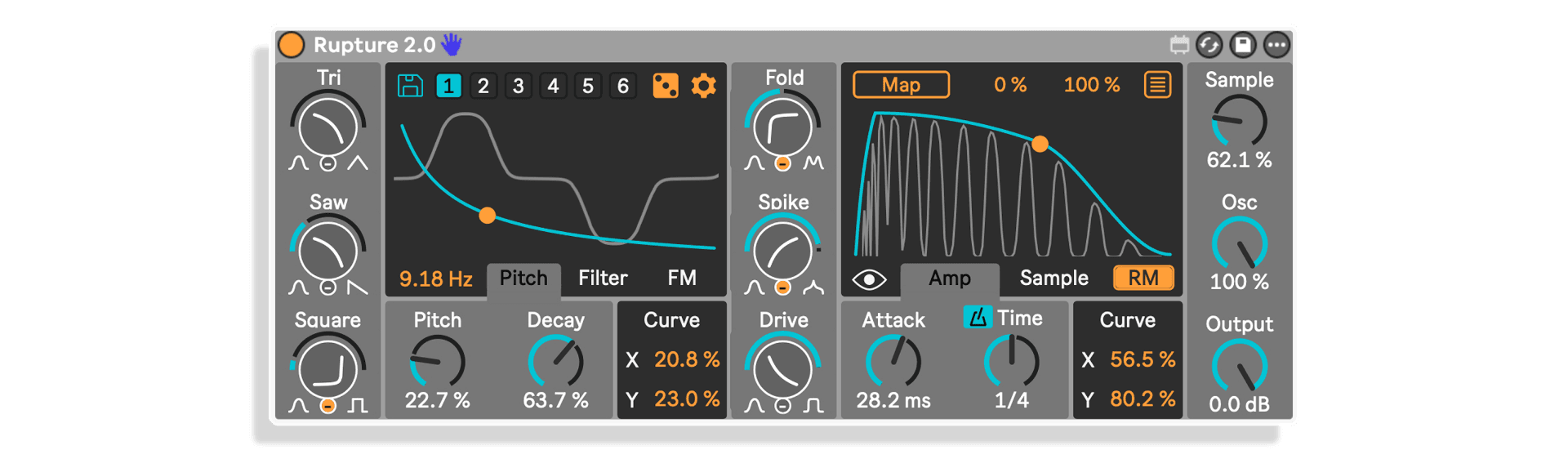Viewport: 1568px width, 450px height.
Task: Click the Map button
Action: point(901,85)
